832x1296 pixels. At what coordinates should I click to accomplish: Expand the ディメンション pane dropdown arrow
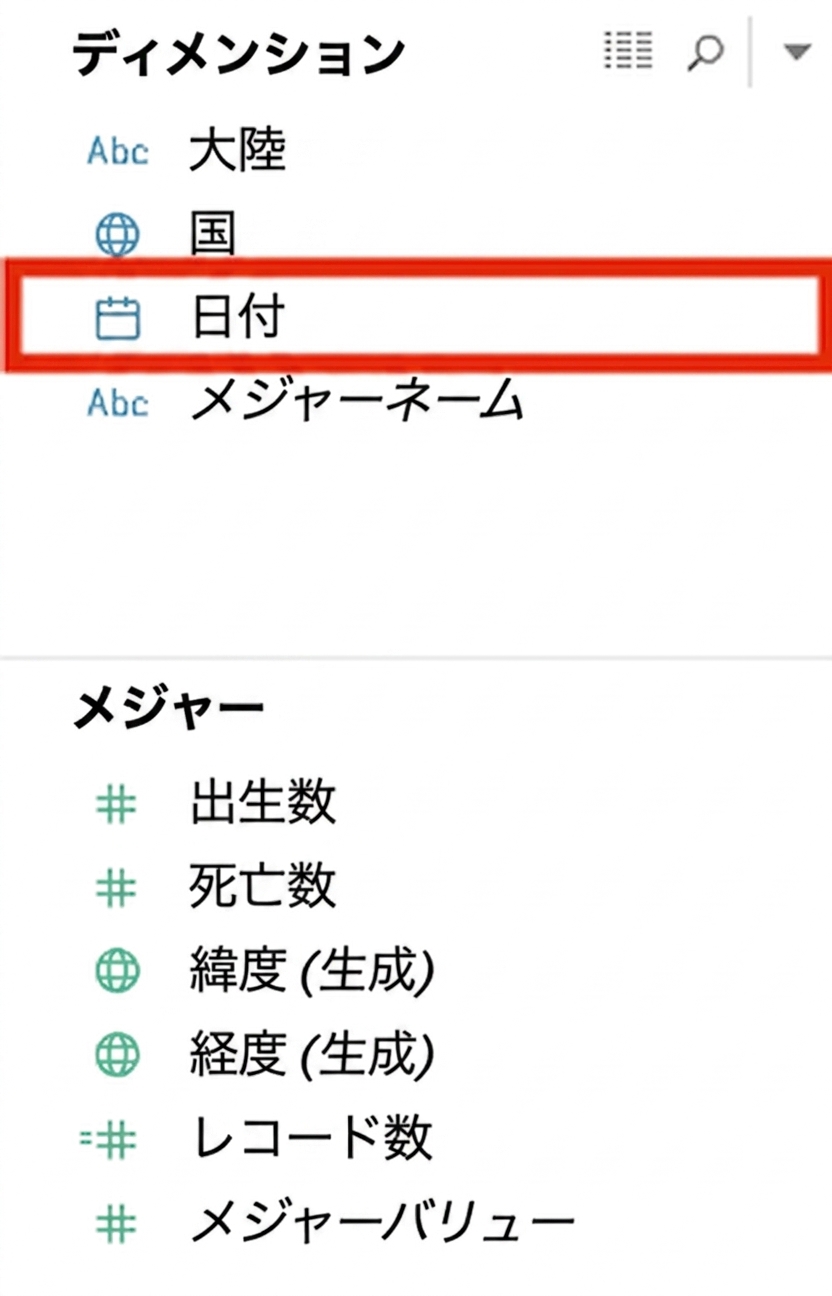point(797,52)
